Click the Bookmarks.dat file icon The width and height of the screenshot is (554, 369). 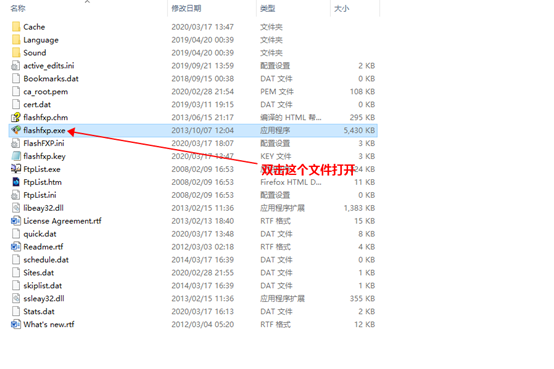pyautogui.click(x=16, y=78)
